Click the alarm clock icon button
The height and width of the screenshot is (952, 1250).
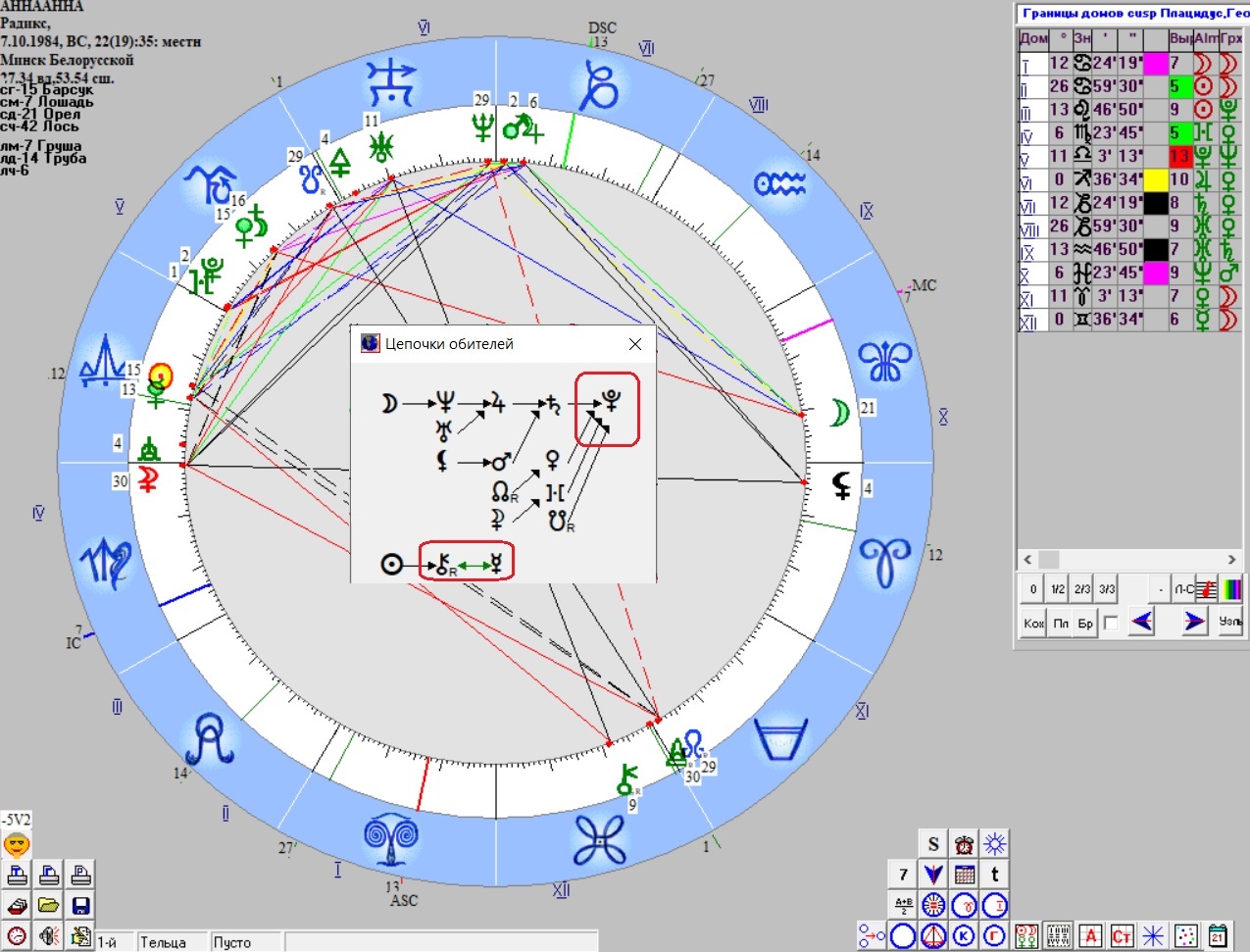coord(965,844)
